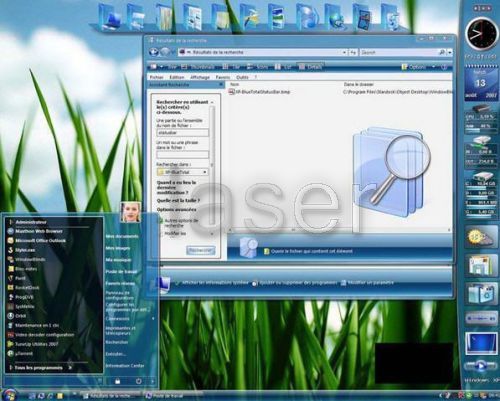
Task: Open Poste de travail link in Start menu
Action: [x=121, y=271]
